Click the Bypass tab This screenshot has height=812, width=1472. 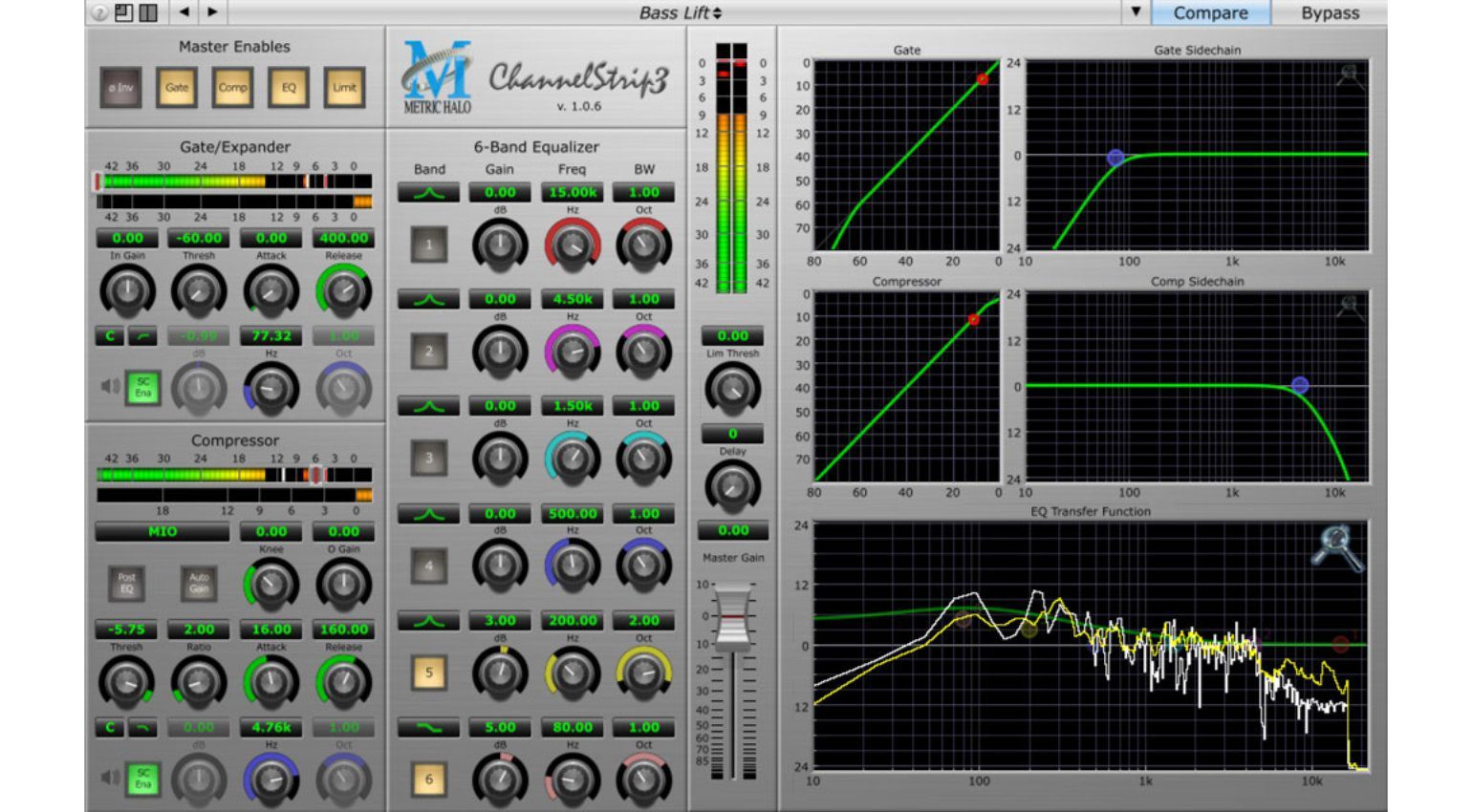pos(1330,12)
